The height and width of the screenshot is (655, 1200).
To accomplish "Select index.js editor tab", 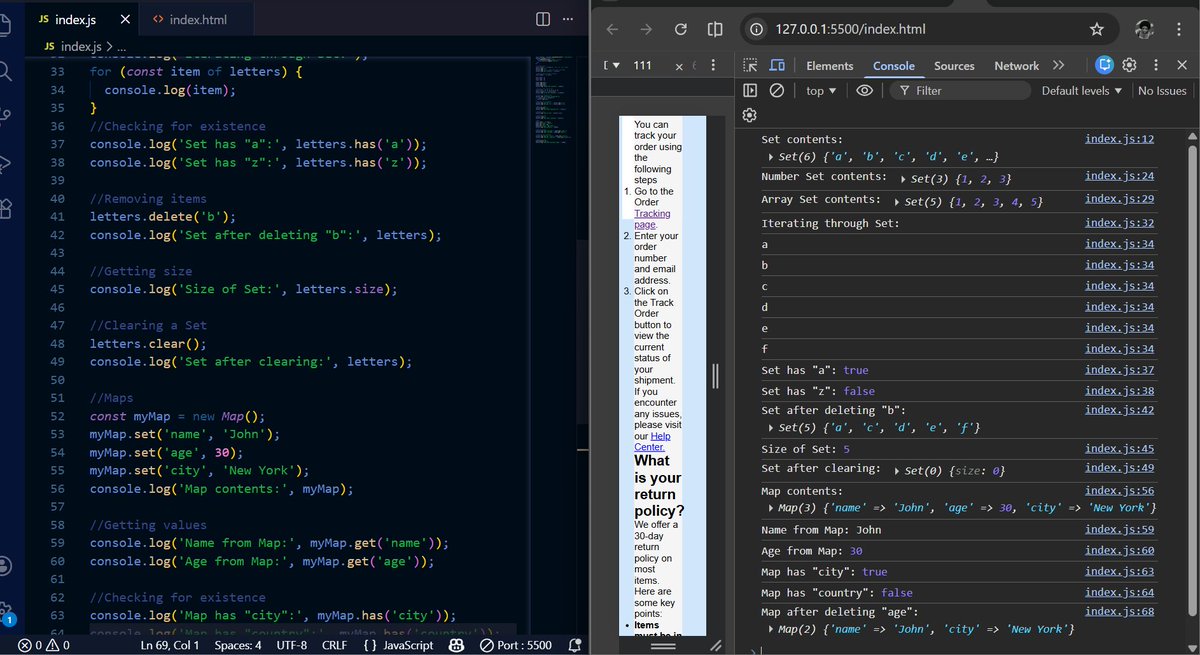I will point(76,20).
